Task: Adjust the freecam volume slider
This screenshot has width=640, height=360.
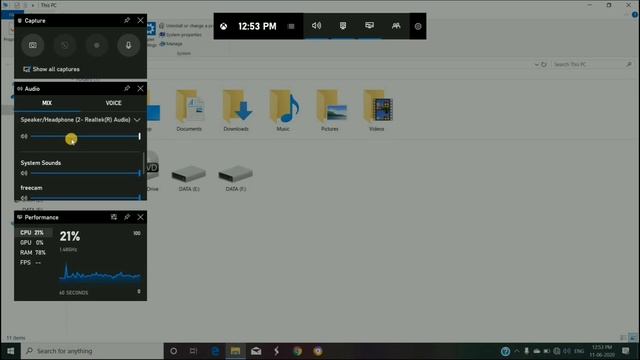Action: click(x=86, y=198)
